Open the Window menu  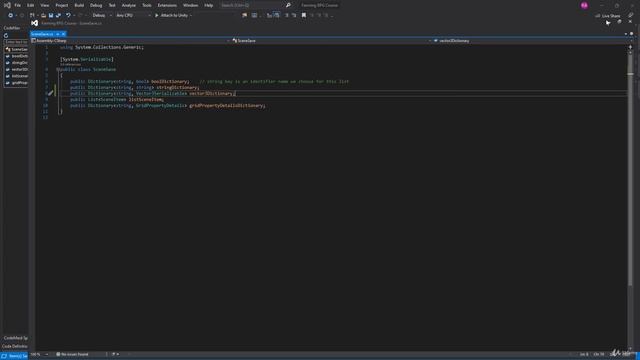click(x=190, y=5)
